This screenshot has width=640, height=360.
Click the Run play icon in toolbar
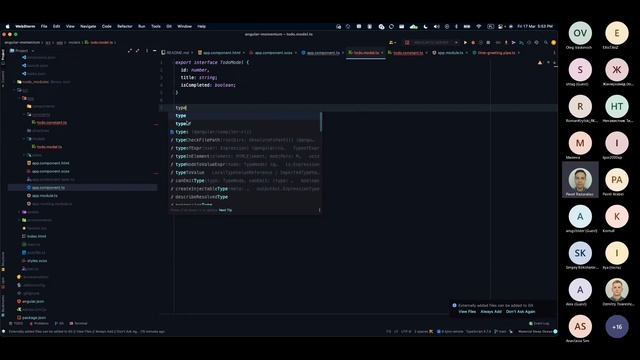(465, 42)
